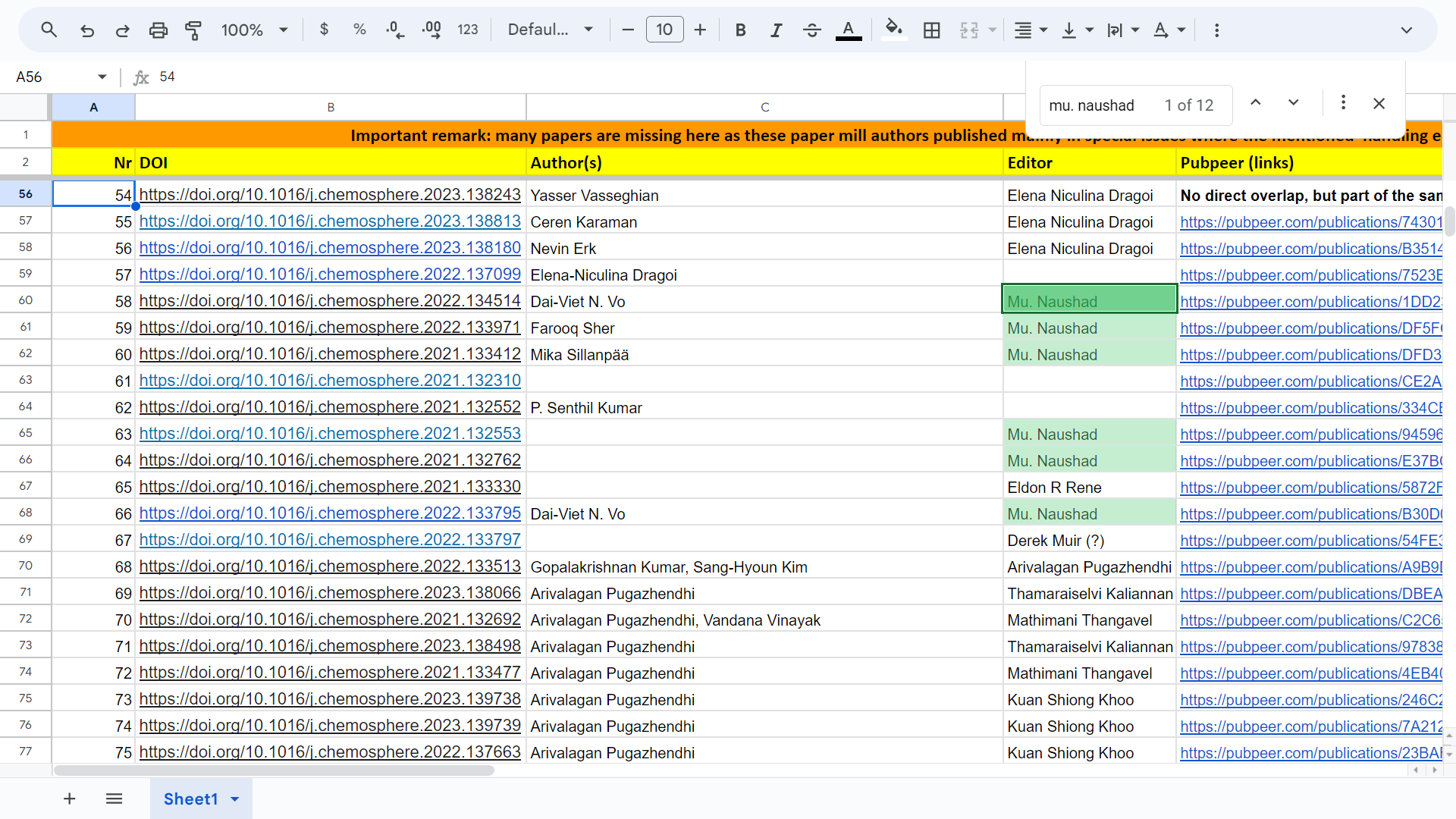The height and width of the screenshot is (819, 1456).
Task: Toggle italic formatting
Action: (776, 30)
